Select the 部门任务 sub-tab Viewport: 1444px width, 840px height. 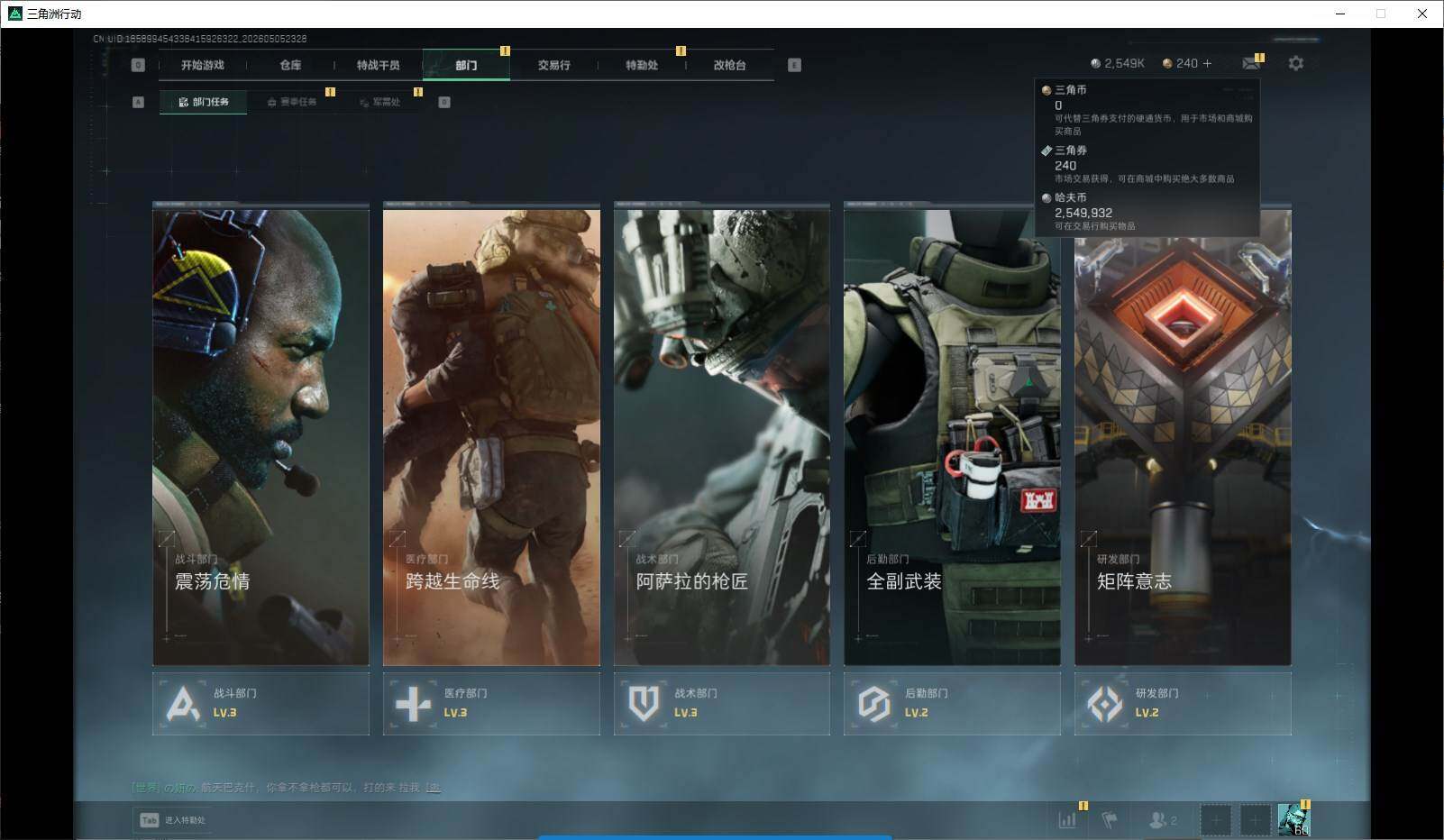[204, 102]
